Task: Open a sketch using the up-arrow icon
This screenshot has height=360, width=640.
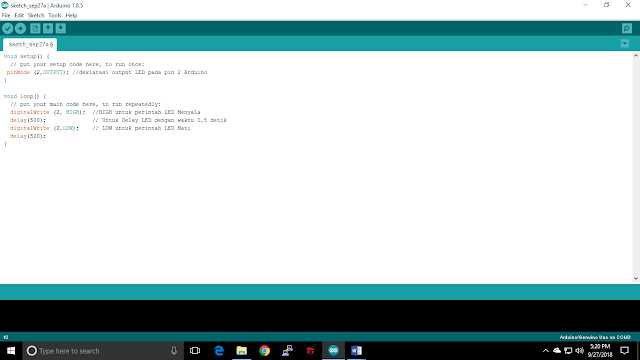Action: (x=48, y=28)
